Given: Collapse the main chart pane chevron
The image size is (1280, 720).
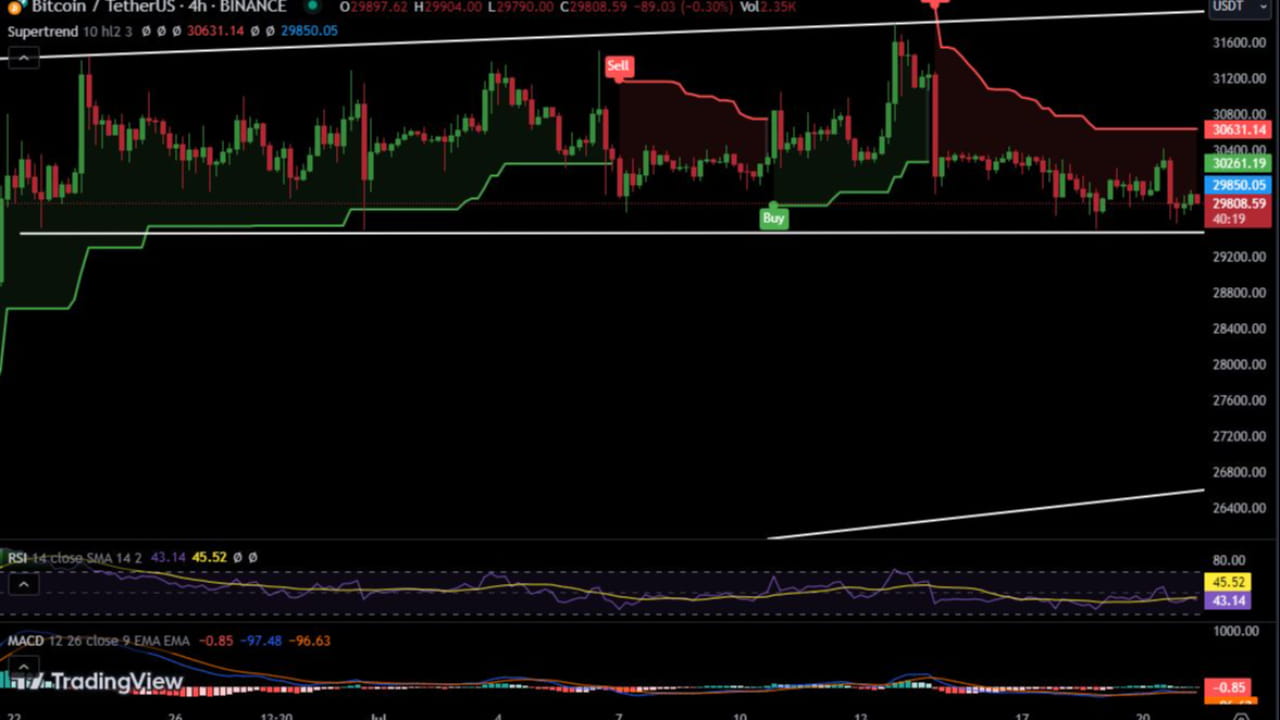Looking at the screenshot, I should point(24,57).
